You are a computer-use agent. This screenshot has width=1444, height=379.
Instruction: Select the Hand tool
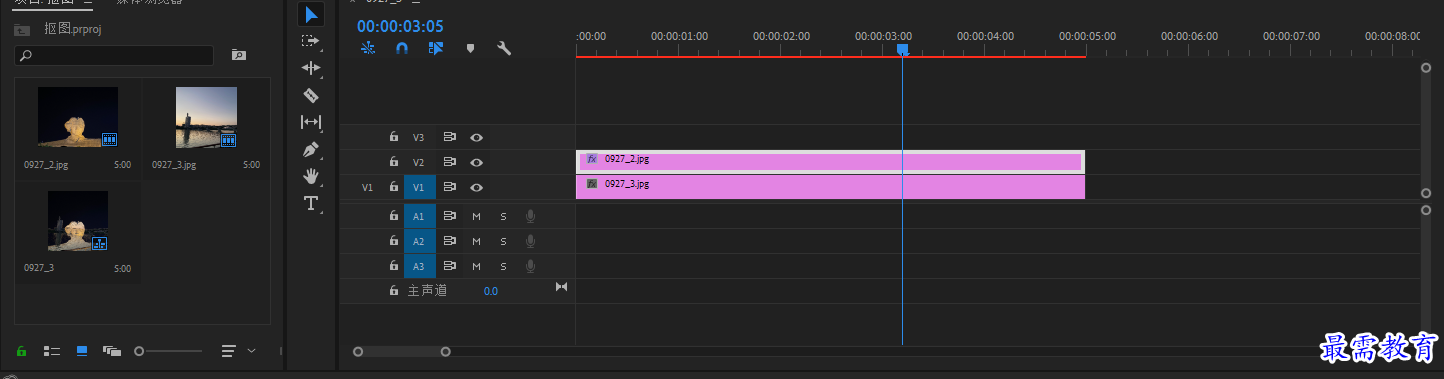[311, 176]
